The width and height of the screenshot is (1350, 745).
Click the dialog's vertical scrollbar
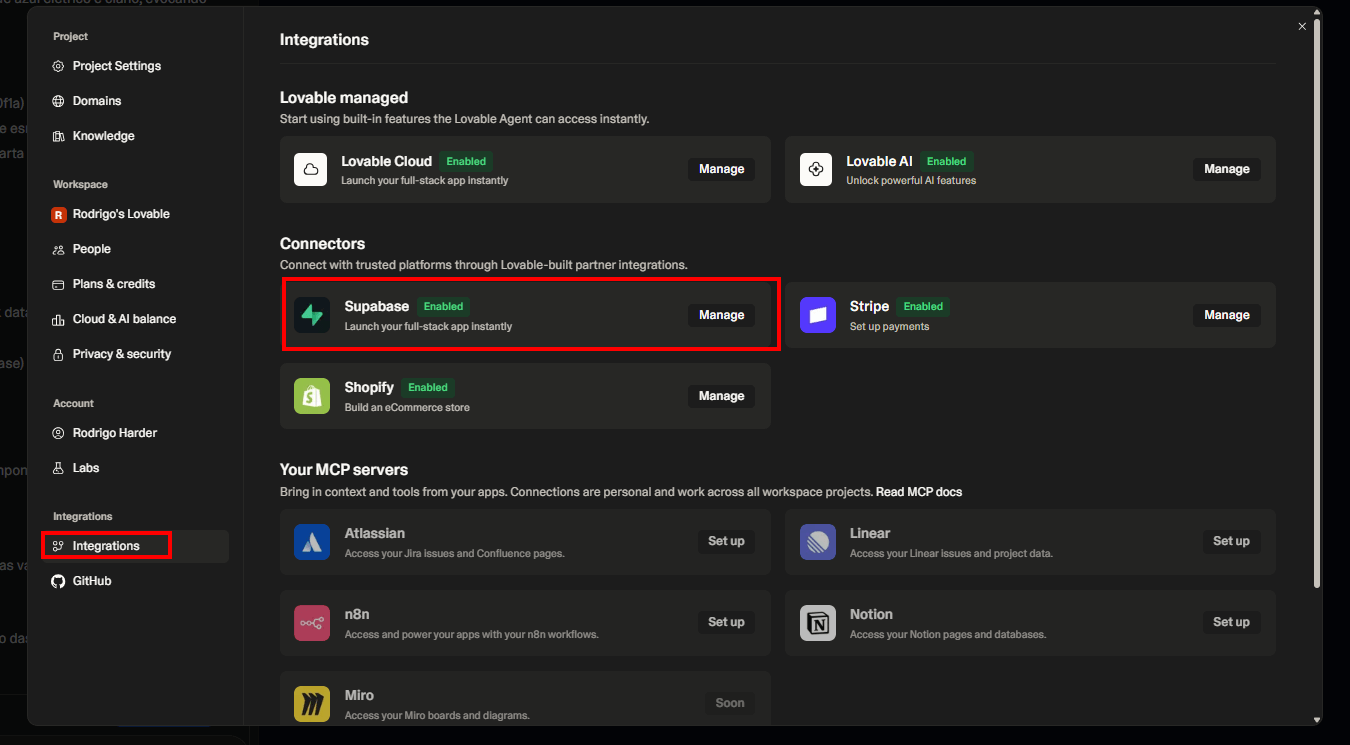pyautogui.click(x=1317, y=305)
